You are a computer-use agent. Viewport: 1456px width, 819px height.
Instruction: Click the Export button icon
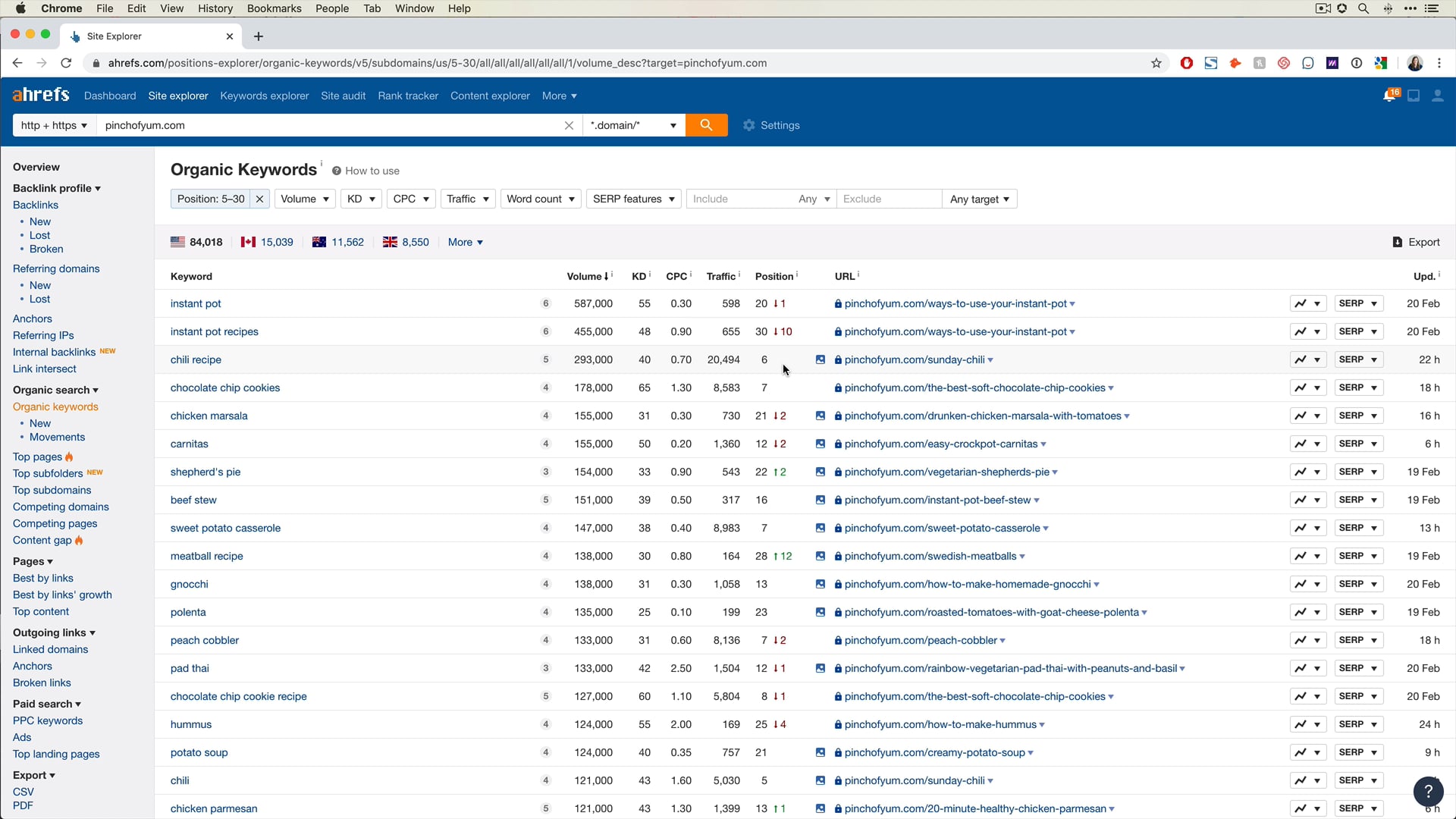(x=1397, y=241)
